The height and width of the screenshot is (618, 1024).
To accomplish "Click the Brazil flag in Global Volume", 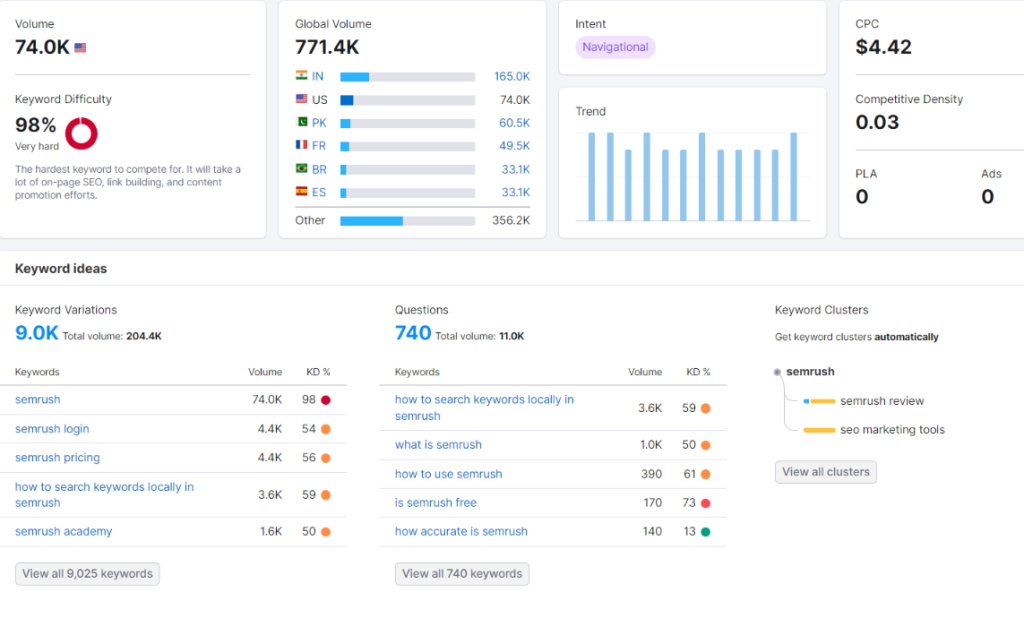I will [x=299, y=168].
